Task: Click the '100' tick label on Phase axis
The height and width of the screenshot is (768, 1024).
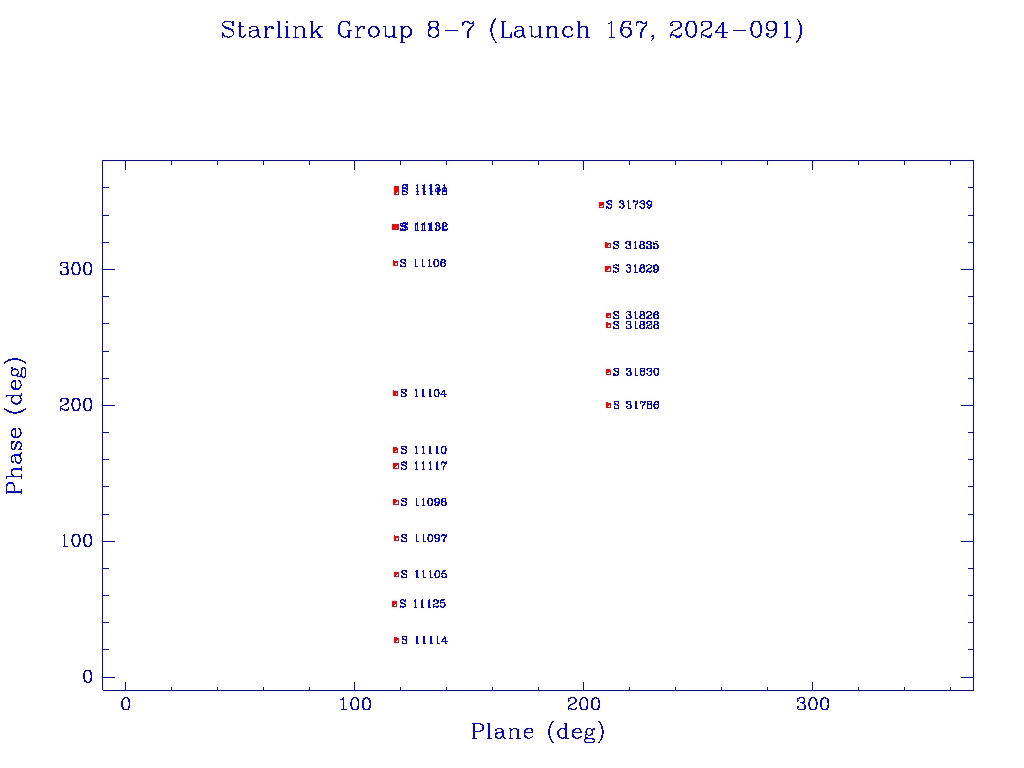Action: [x=76, y=541]
